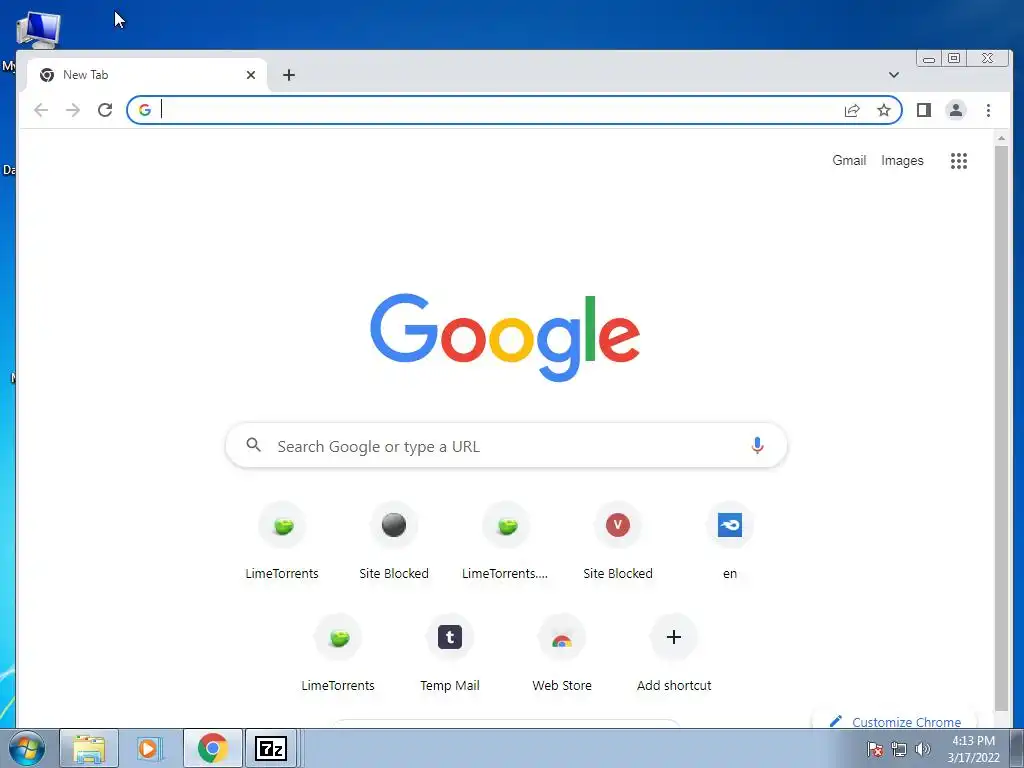This screenshot has width=1024, height=768.
Task: Open the Temp Mail shortcut
Action: (x=450, y=654)
